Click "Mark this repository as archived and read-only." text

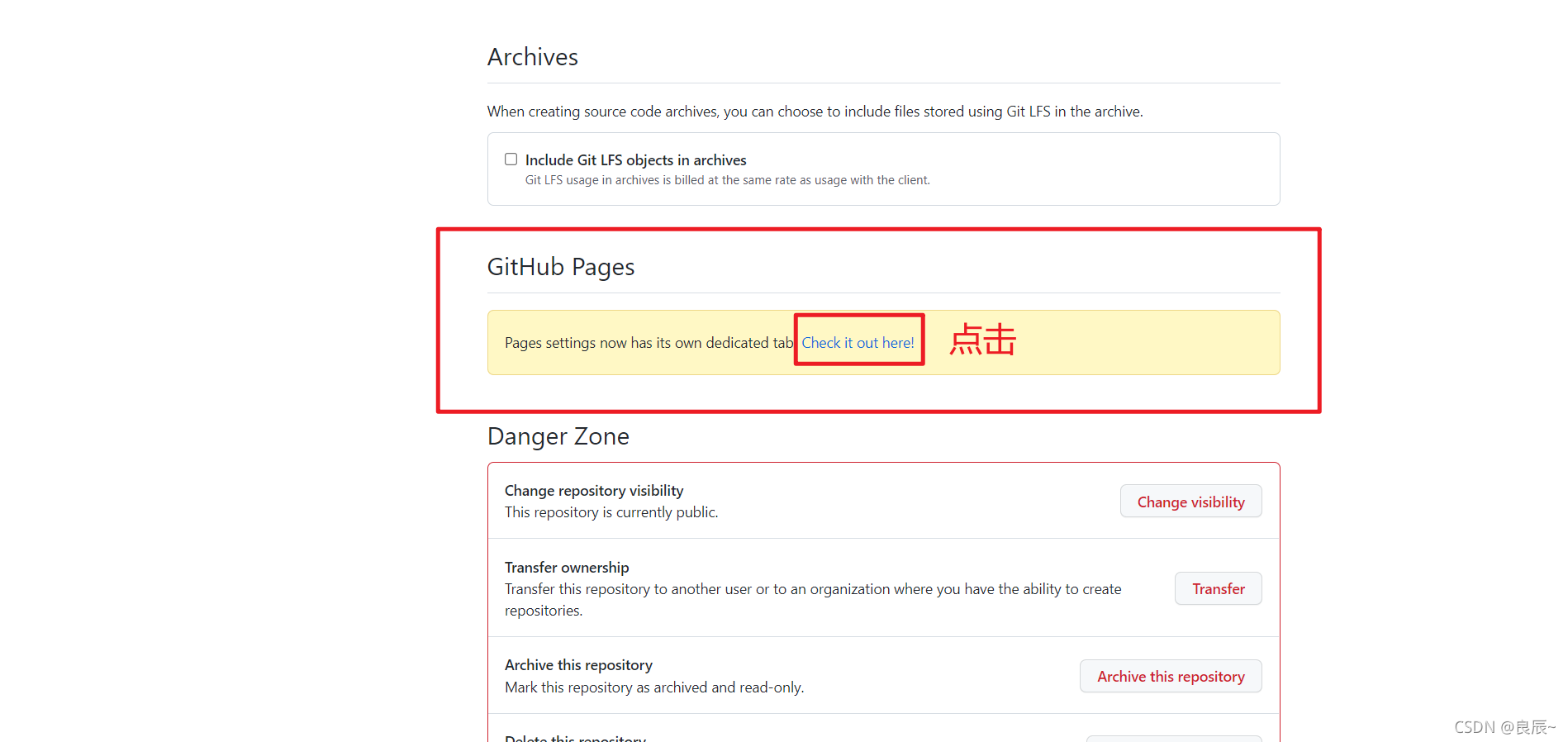(654, 687)
